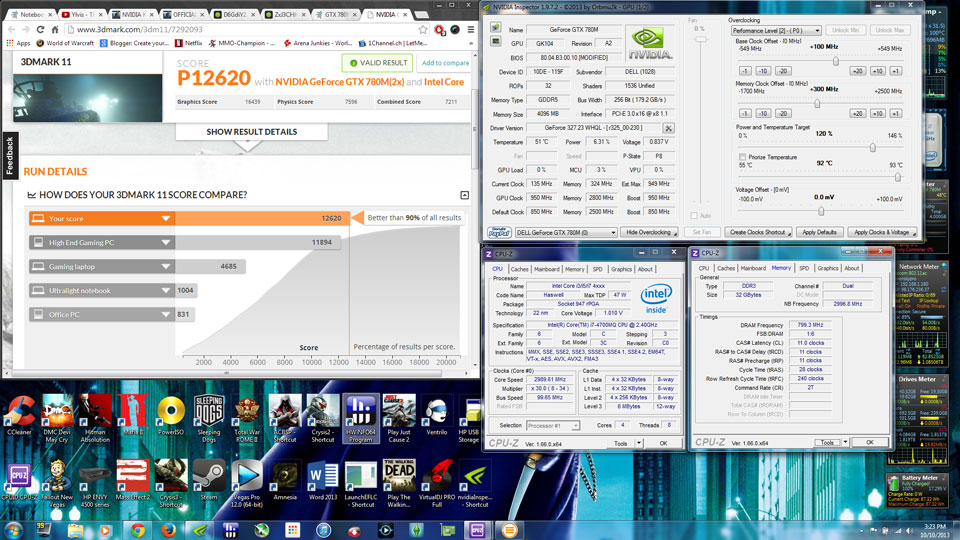Viewport: 960px width, 540px height.
Task: Click the upload screenshot icon in NVIDIA Inspector
Action: [495, 28]
